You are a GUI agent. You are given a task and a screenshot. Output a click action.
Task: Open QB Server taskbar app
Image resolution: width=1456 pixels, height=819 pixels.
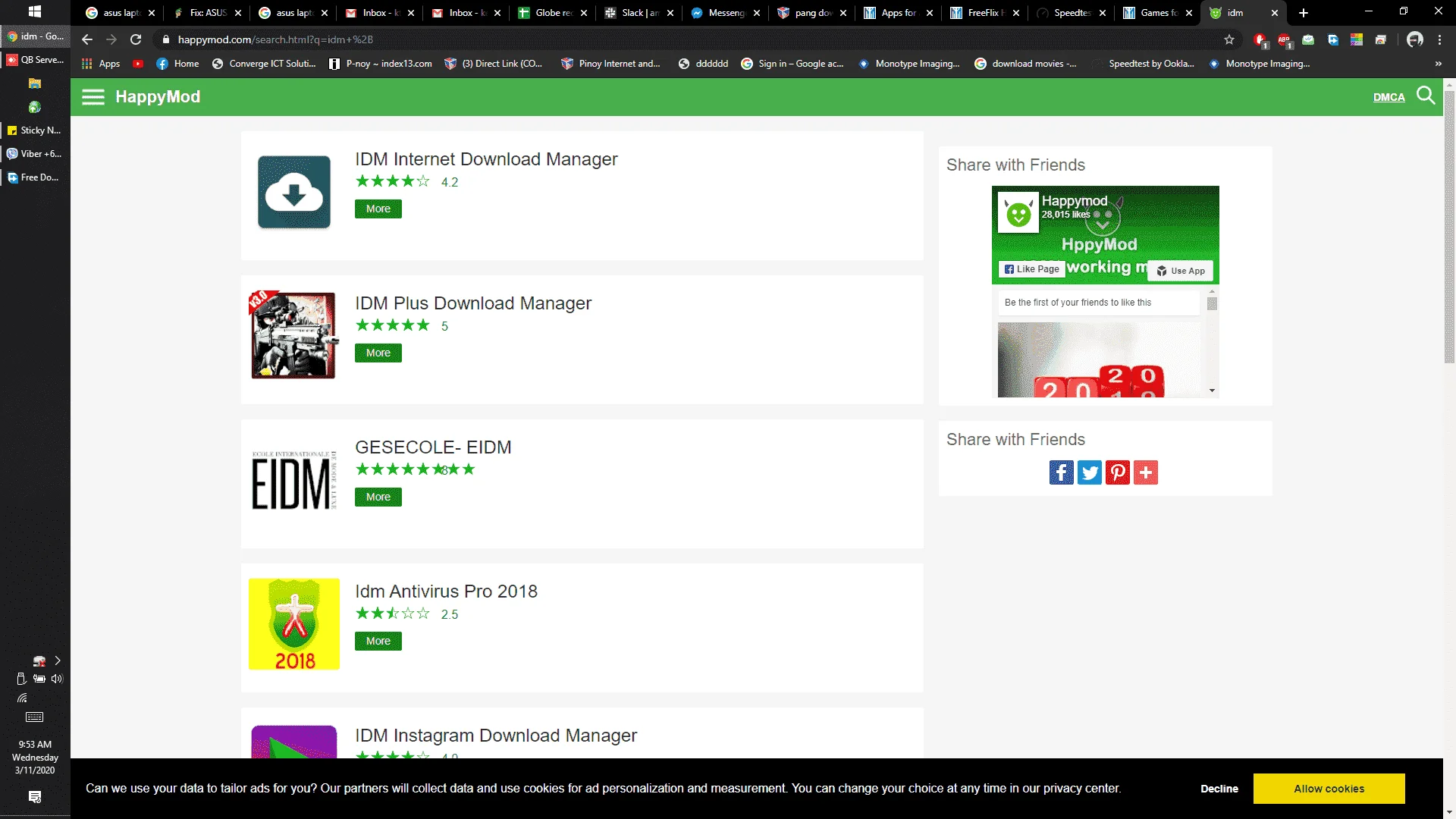(35, 60)
